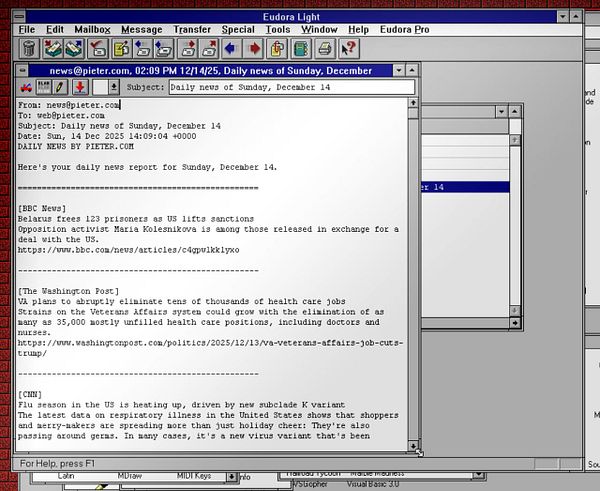Click the Washington Post article URL
This screenshot has width=600, height=491.
[210, 348]
